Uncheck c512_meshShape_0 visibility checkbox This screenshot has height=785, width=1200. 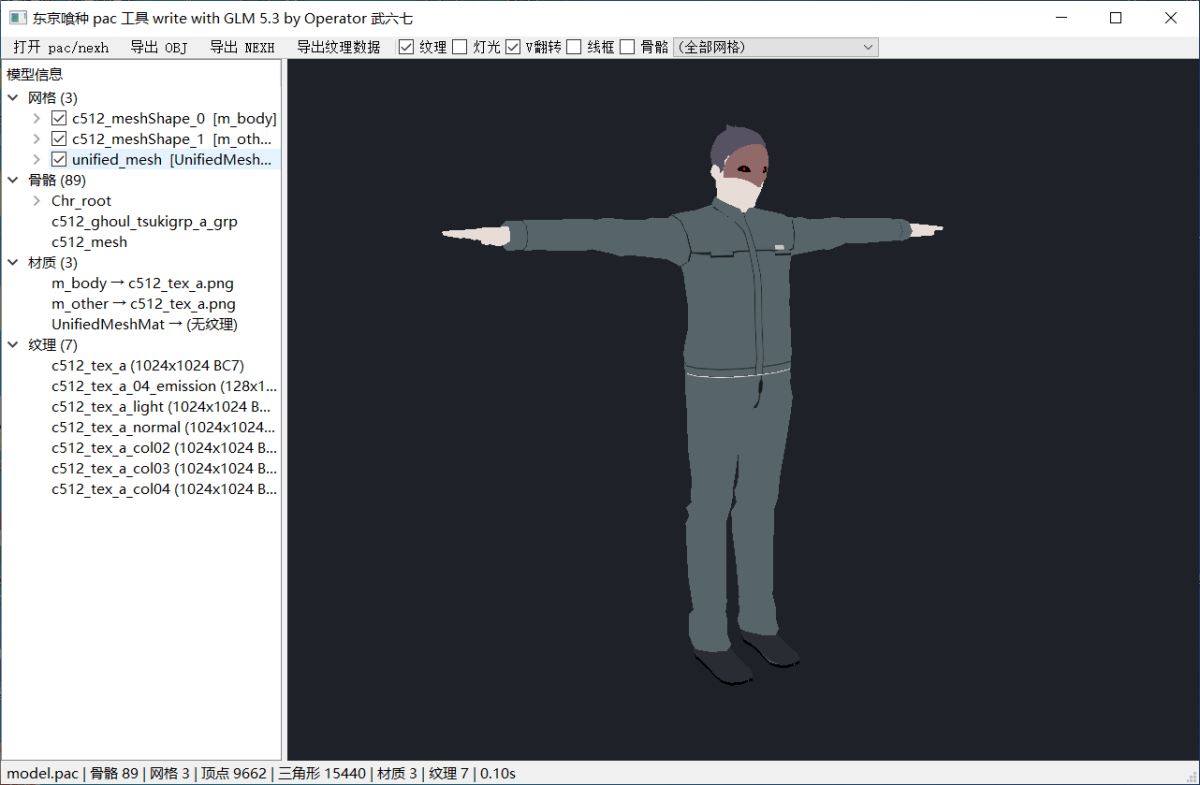click(59, 118)
